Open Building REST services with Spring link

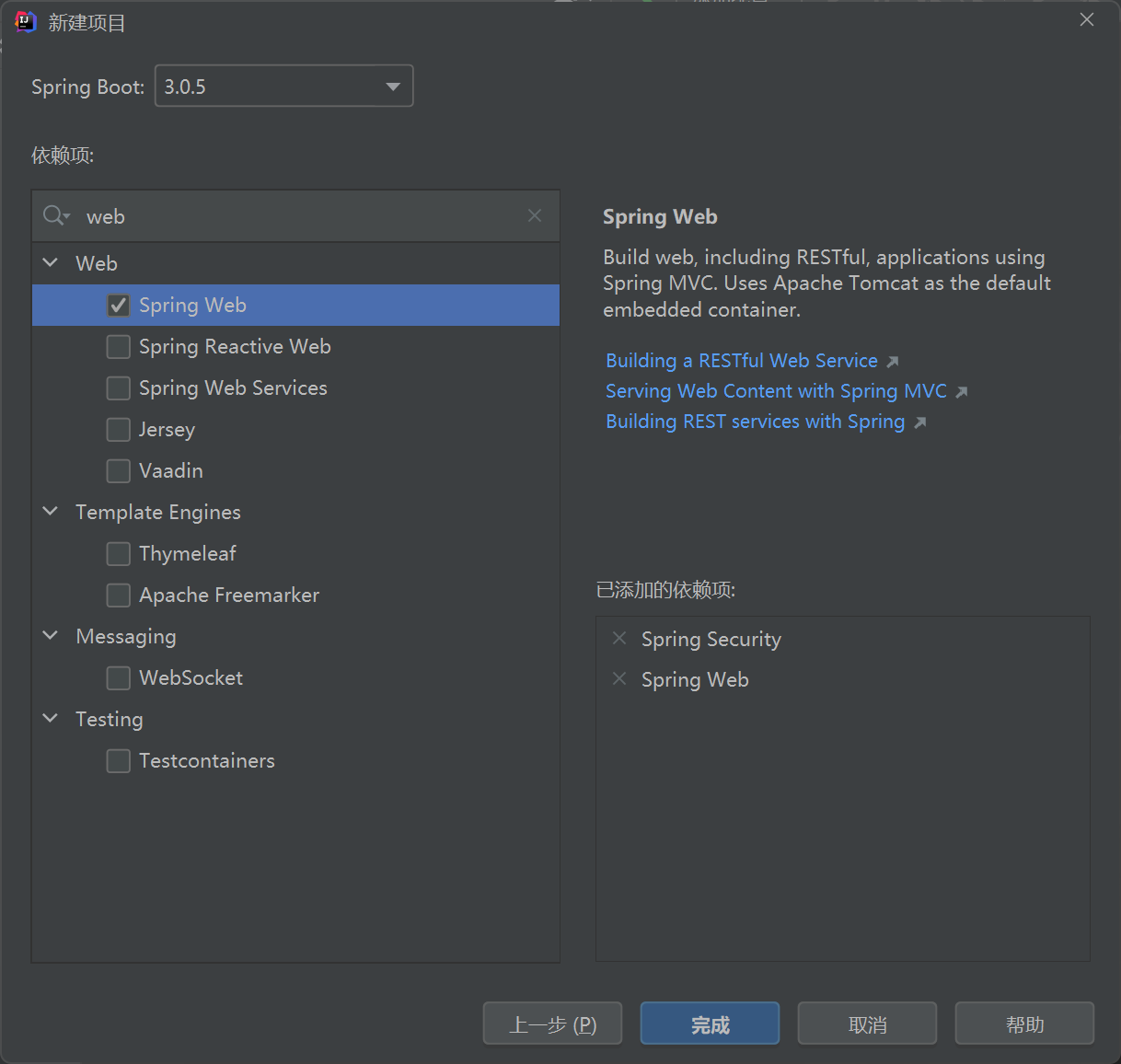click(755, 422)
